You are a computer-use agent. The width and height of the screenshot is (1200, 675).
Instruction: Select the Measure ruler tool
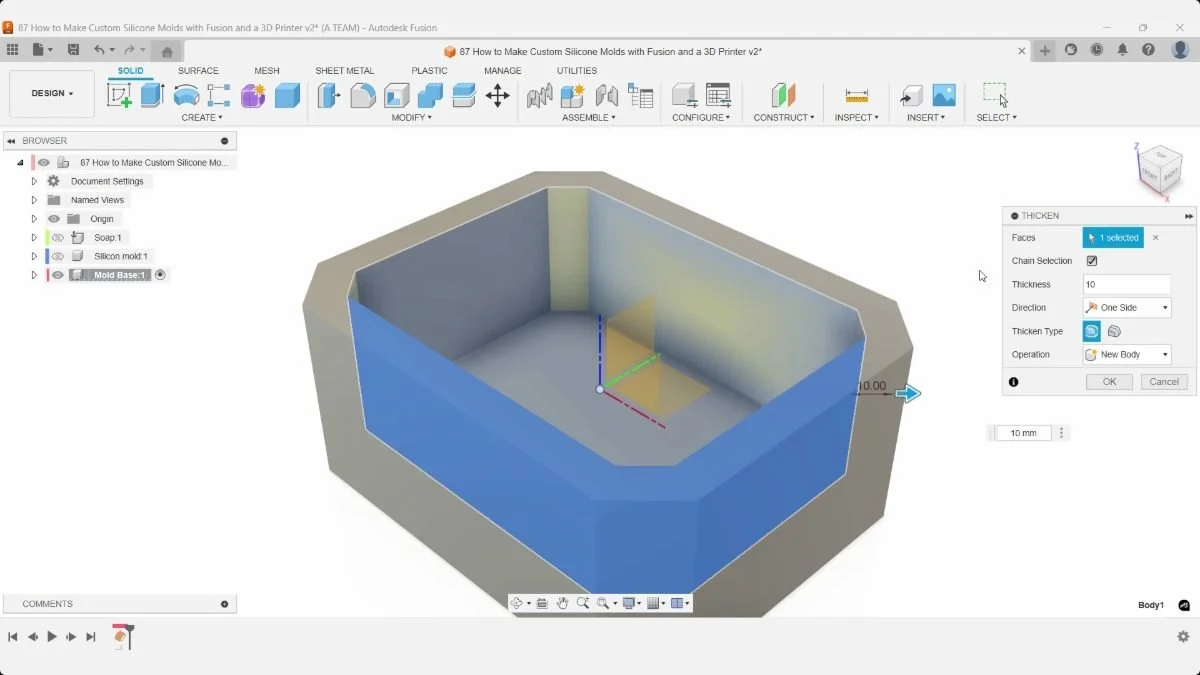click(x=857, y=95)
